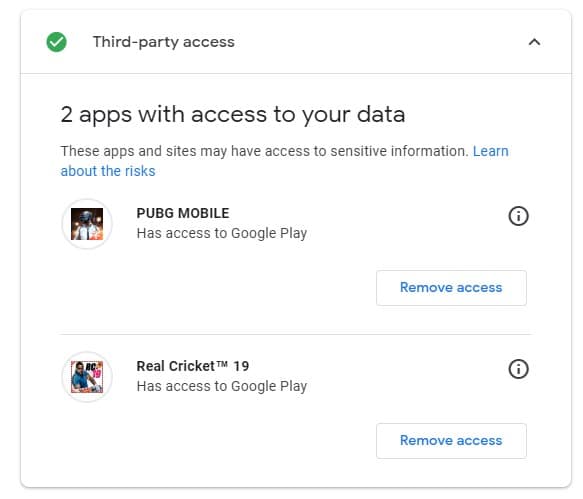Screen dimensions: 583x499
Task: Click the PUBG MOBILE app icon
Action: [87, 224]
